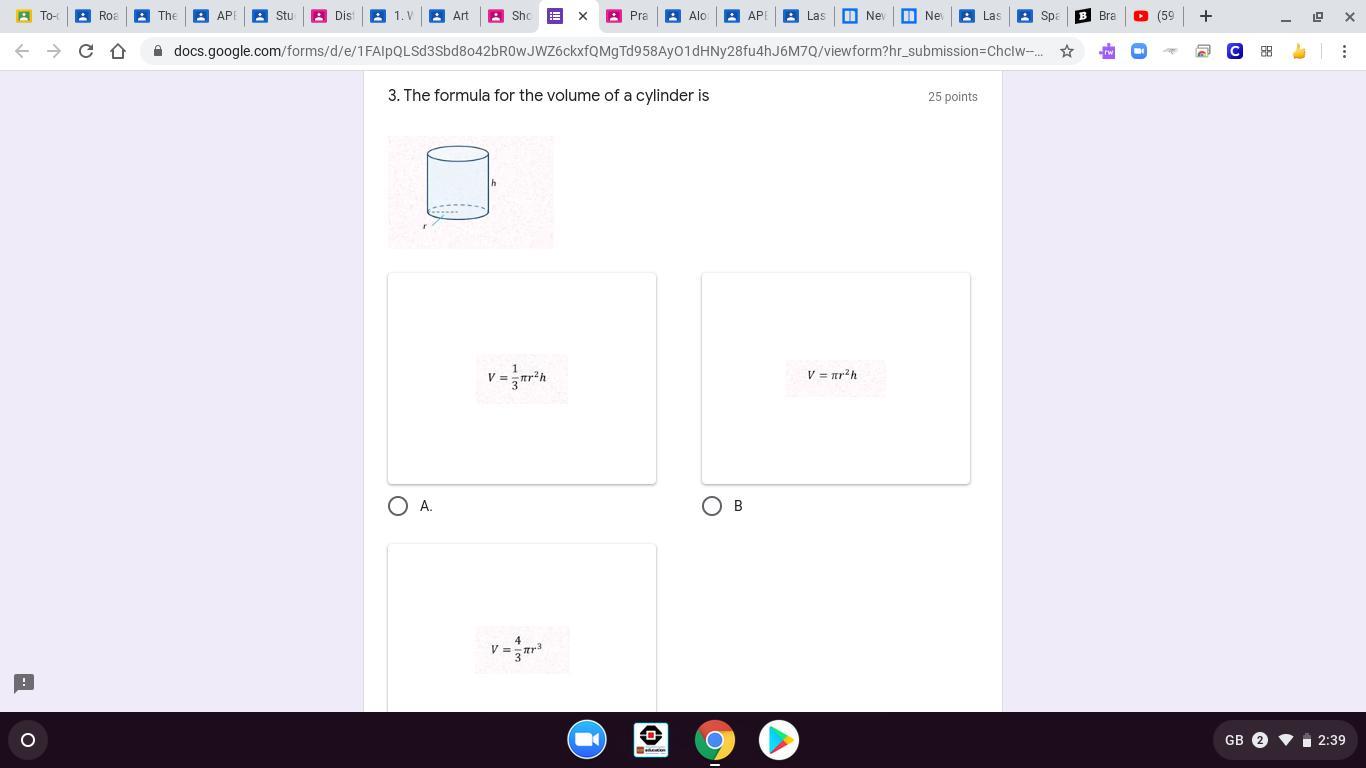Open the system status tray showing 2:39
The height and width of the screenshot is (768, 1366).
click(x=1286, y=740)
